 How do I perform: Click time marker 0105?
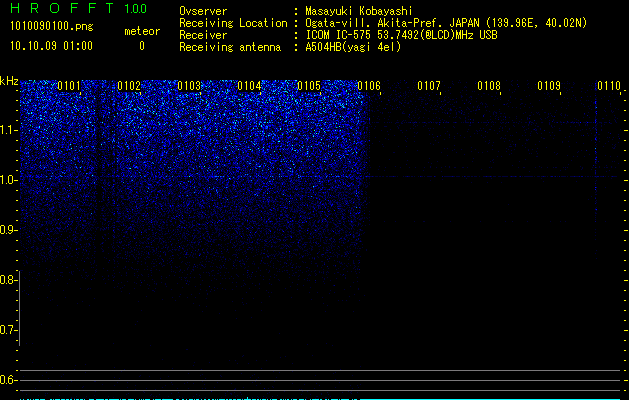point(309,86)
